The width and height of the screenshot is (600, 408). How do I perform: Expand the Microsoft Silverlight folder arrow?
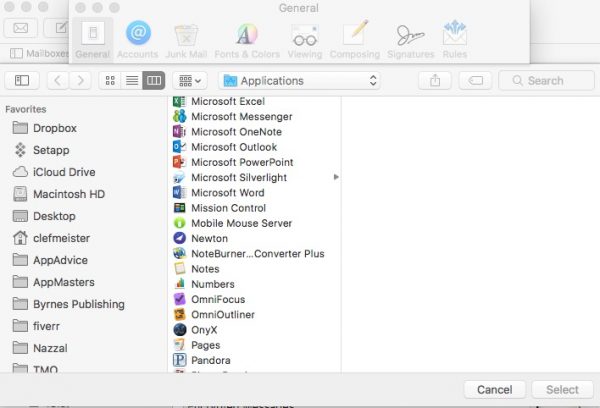[336, 177]
